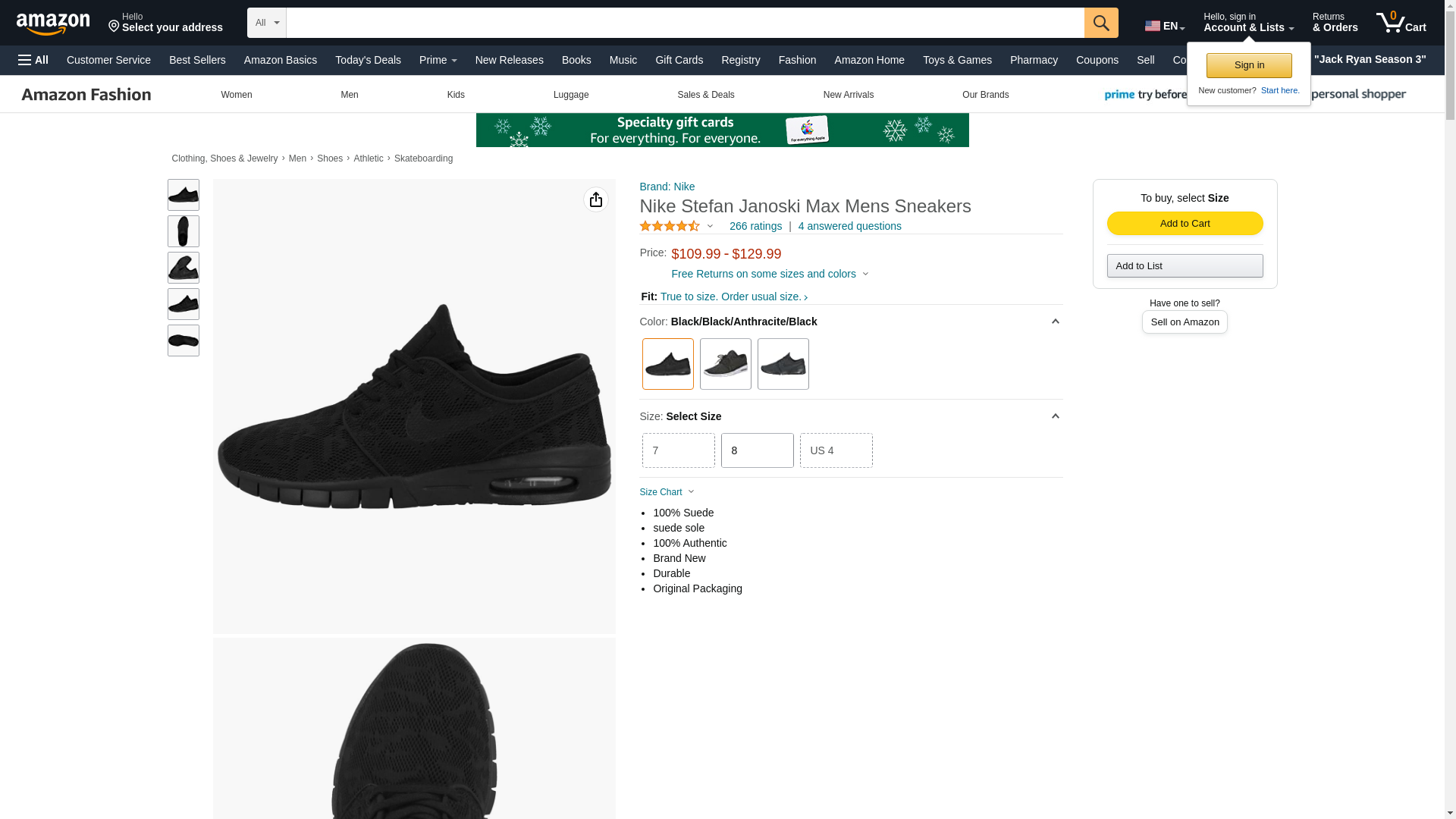
Task: Select the Women fashion tab
Action: pyautogui.click(x=236, y=95)
